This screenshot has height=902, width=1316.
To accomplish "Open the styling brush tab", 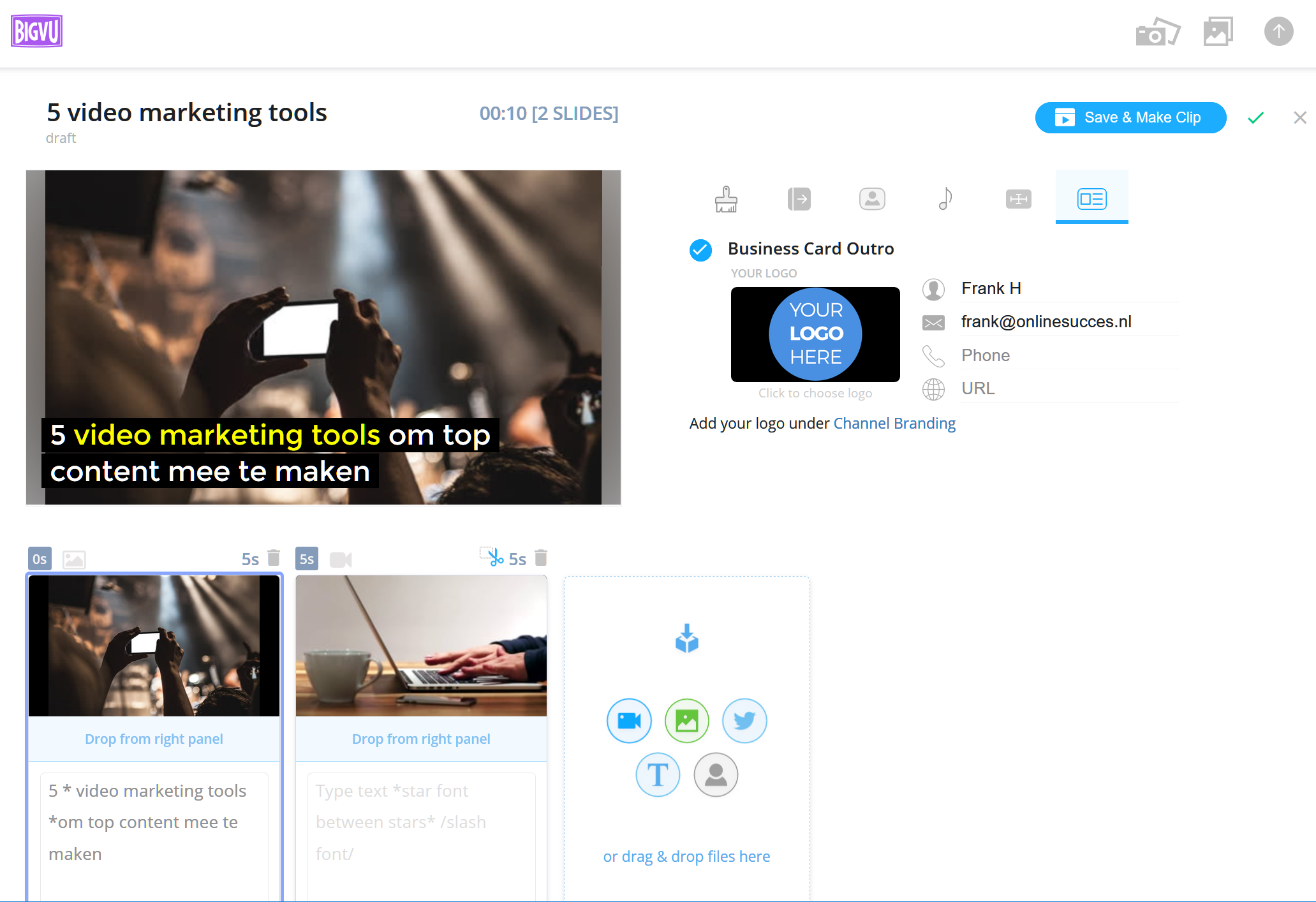I will (726, 199).
